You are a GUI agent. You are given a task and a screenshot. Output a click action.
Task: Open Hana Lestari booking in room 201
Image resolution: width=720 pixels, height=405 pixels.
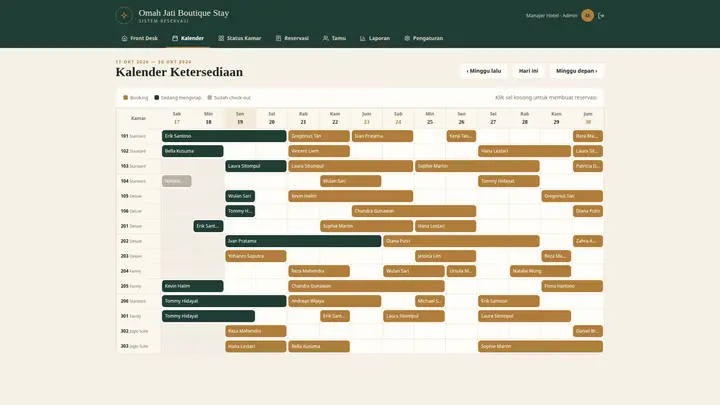coord(445,226)
